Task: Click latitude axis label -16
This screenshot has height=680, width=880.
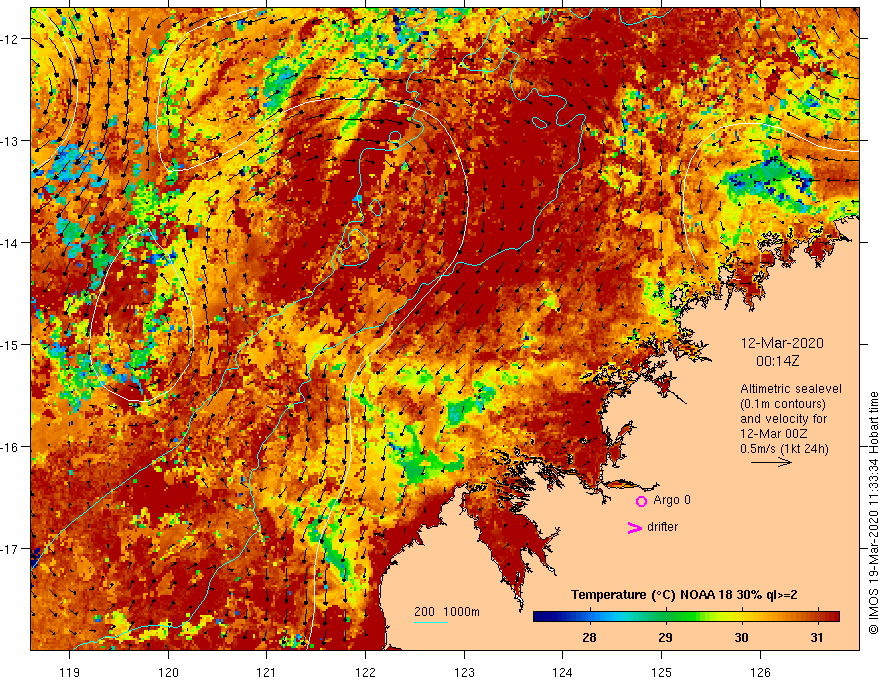Action: pyautogui.click(x=10, y=447)
